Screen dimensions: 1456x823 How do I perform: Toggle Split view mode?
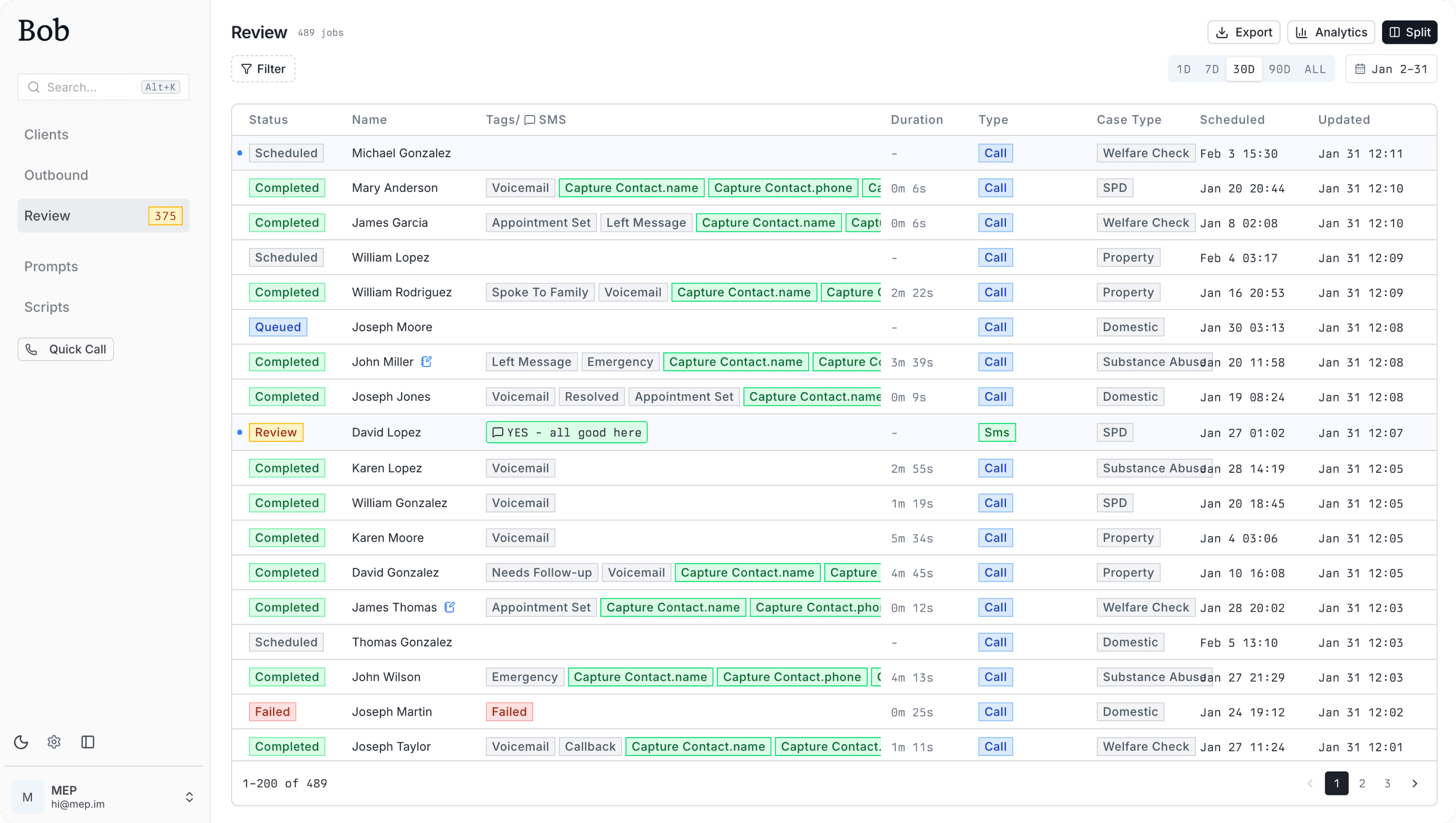(1409, 32)
